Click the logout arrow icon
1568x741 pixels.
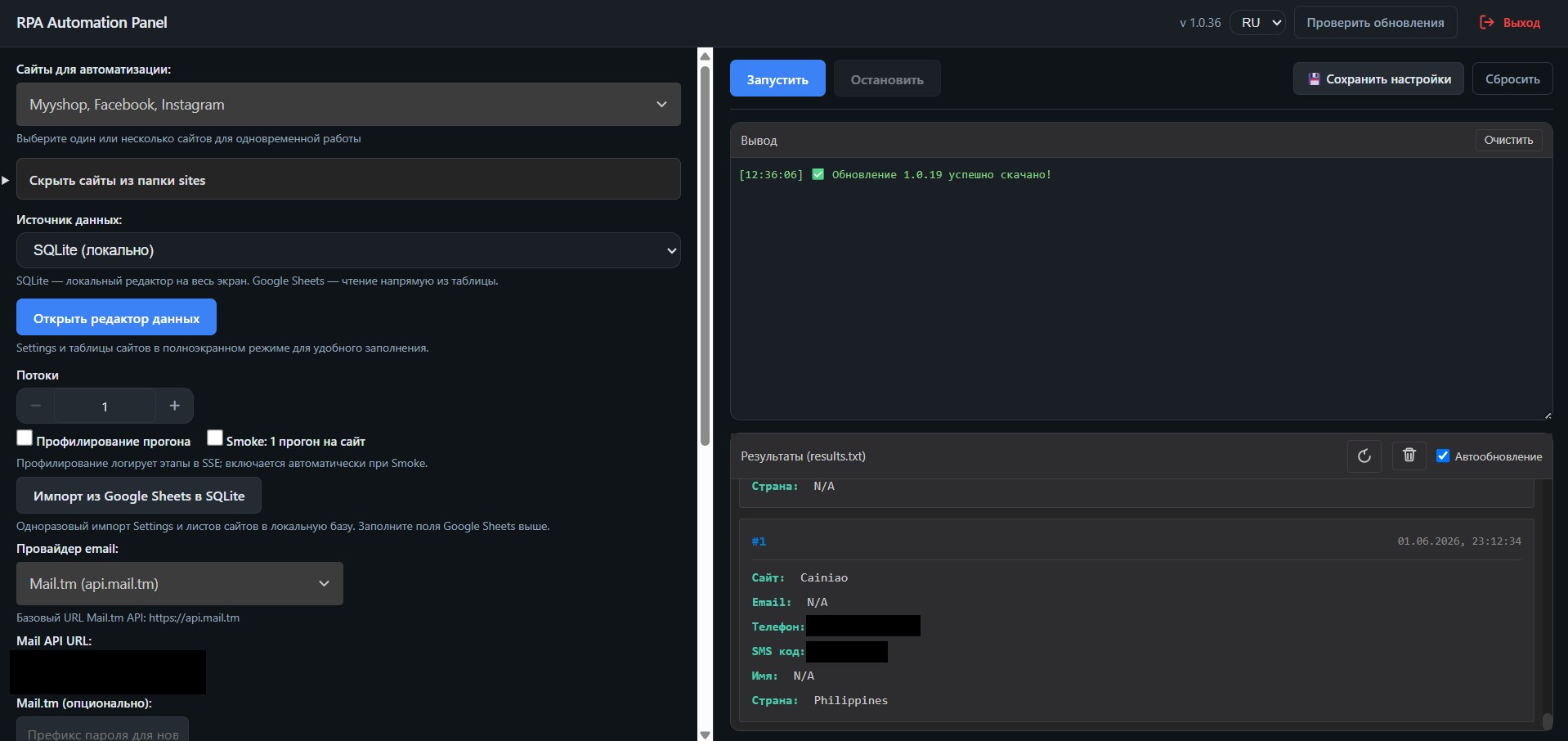coord(1487,22)
